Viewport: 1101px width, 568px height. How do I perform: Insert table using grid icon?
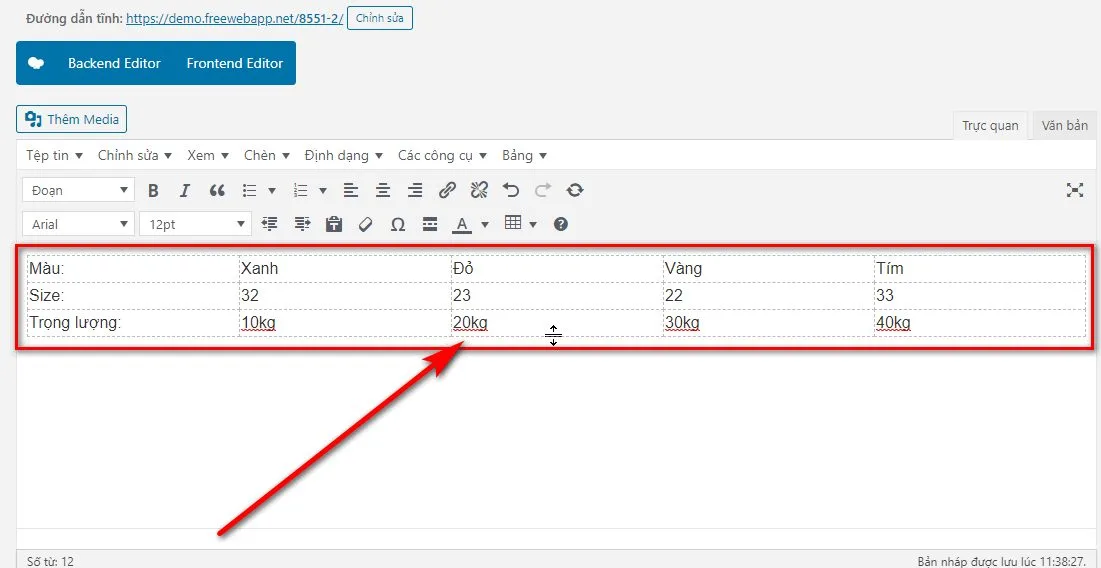(x=513, y=223)
